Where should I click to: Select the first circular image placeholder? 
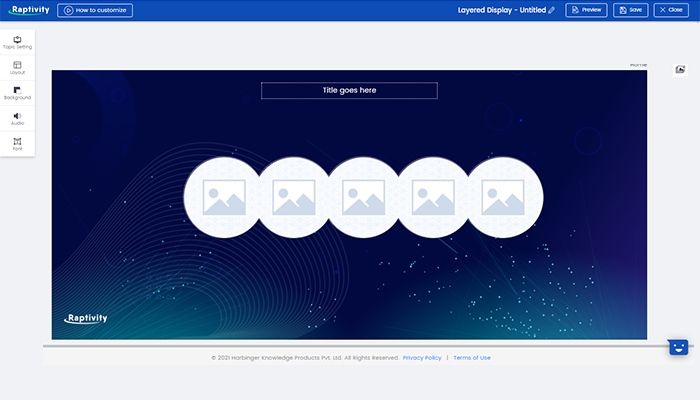coord(224,197)
